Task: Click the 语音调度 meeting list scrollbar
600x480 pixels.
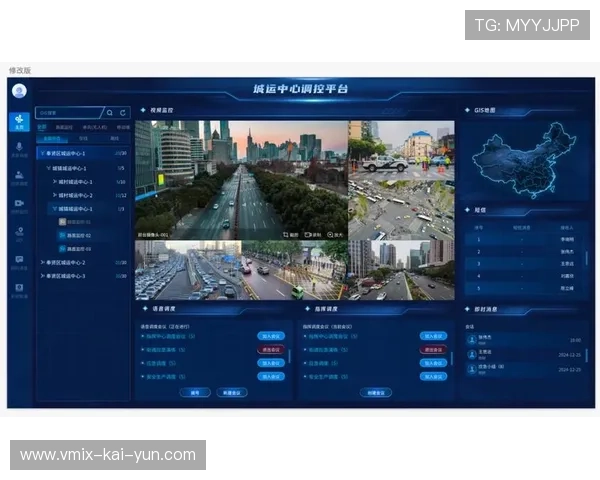Action: pos(290,356)
